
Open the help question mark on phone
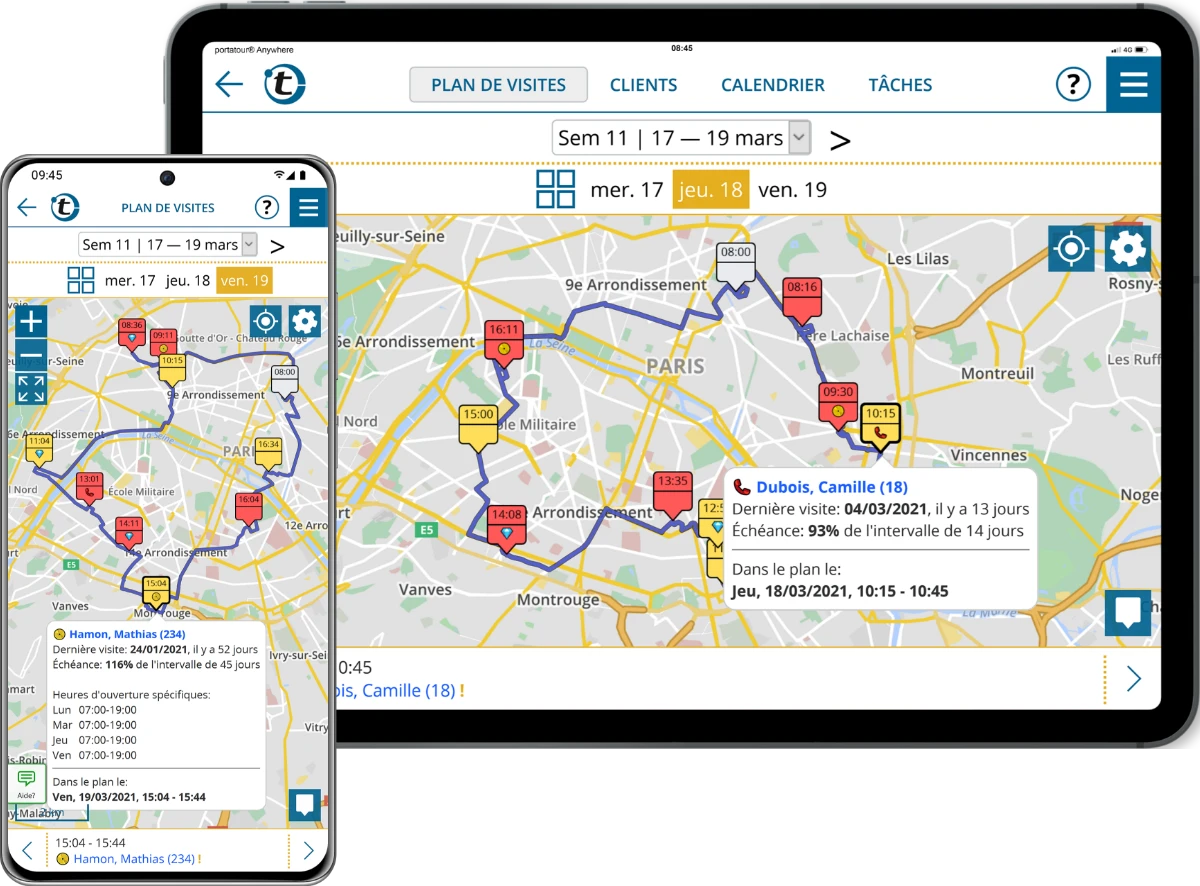(266, 207)
